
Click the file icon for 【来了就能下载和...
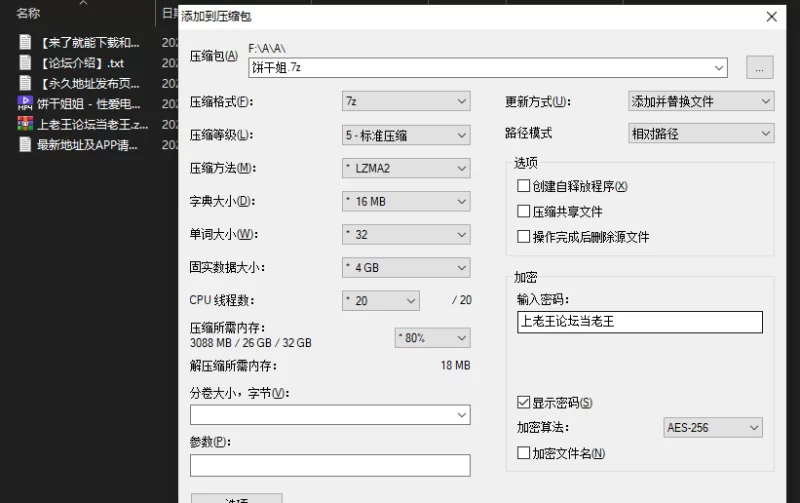25,42
